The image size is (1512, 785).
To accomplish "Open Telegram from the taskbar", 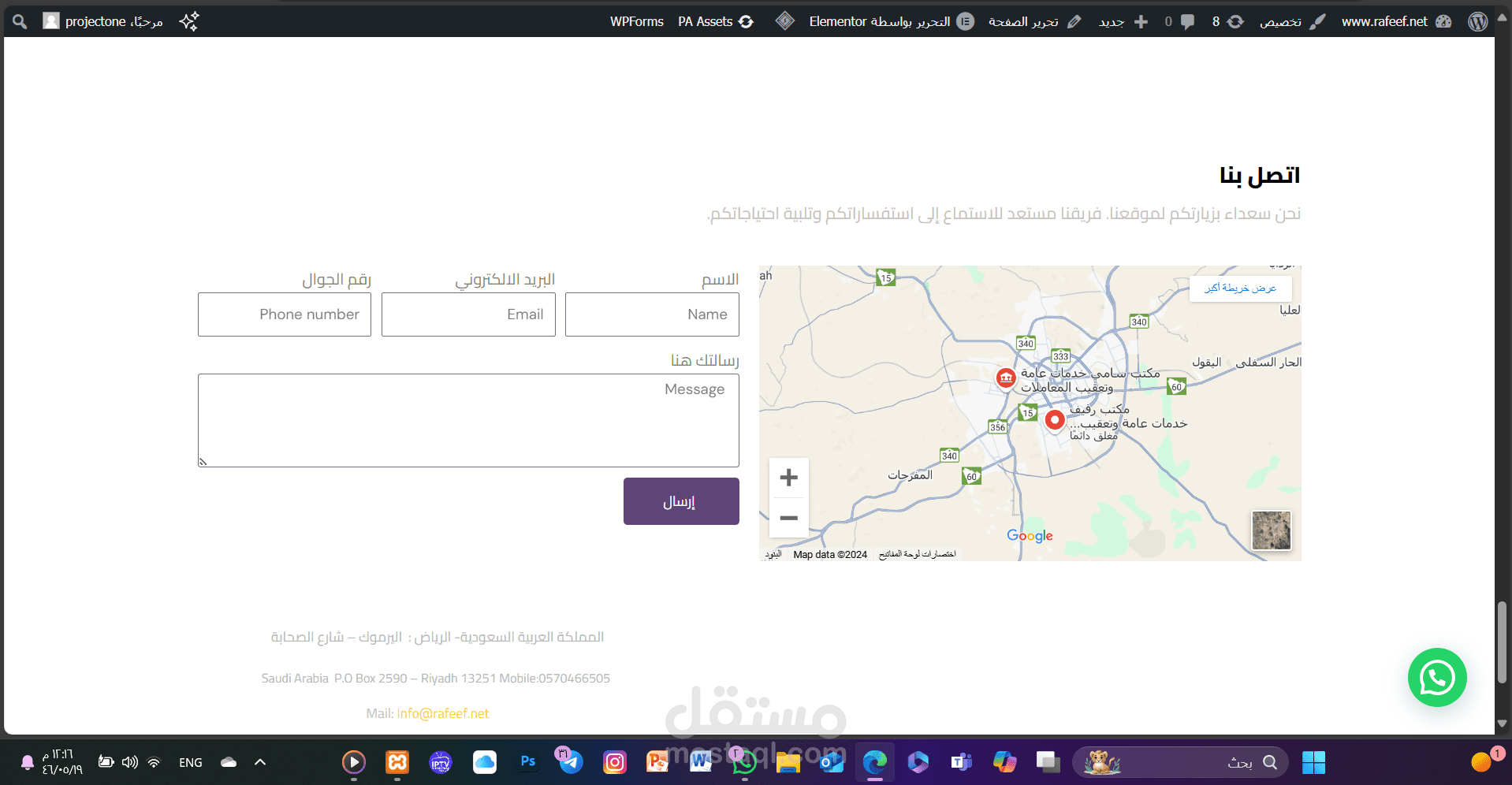I will point(571,762).
